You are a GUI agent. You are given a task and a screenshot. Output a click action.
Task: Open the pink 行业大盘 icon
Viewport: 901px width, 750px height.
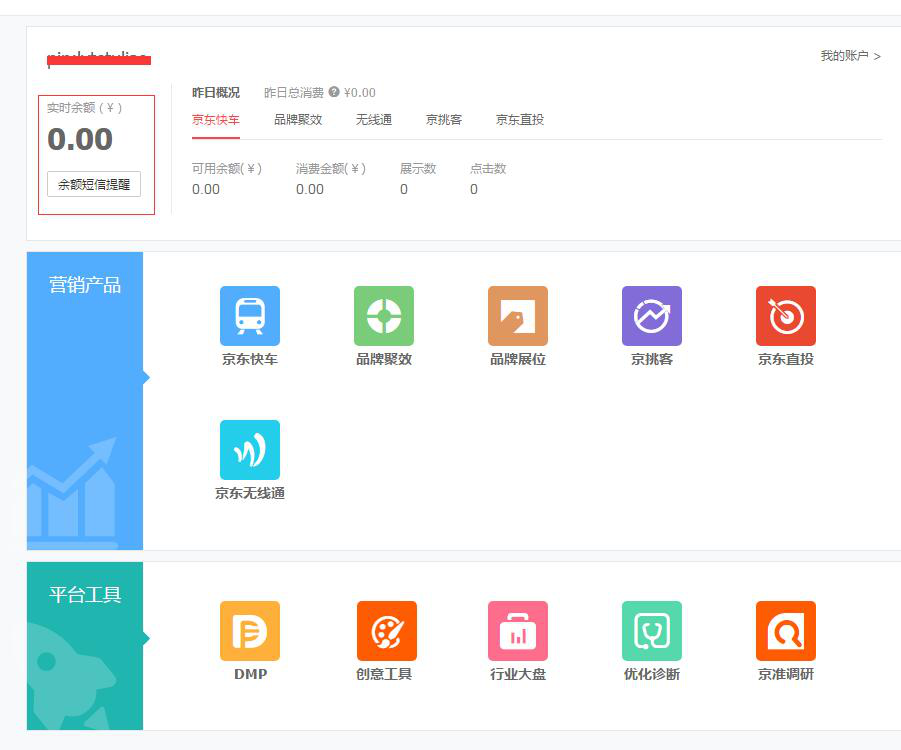(518, 631)
